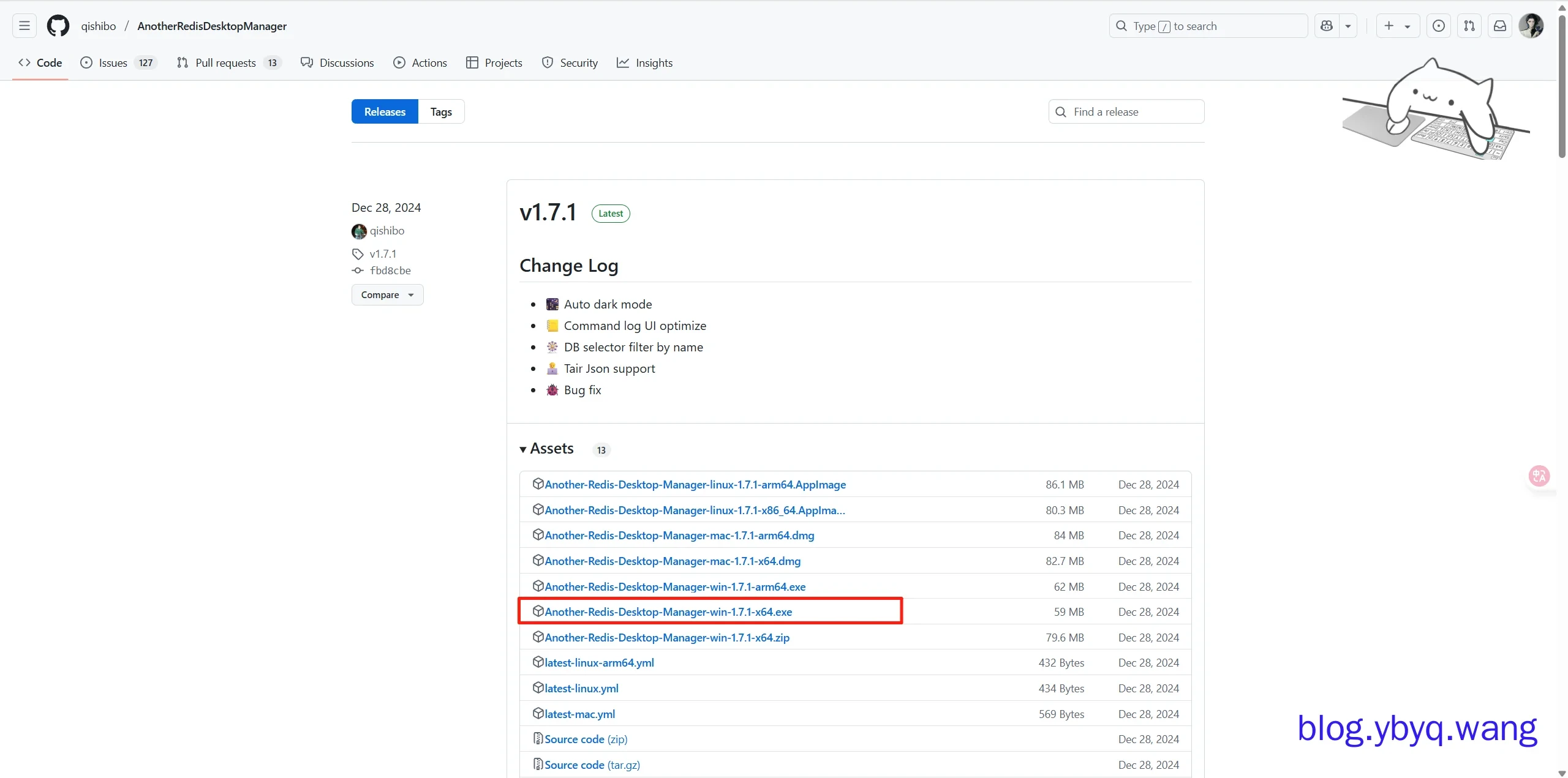The width and height of the screenshot is (1568, 778).
Task: Select the 'Auto dark mode' changelog item
Action: click(x=608, y=304)
